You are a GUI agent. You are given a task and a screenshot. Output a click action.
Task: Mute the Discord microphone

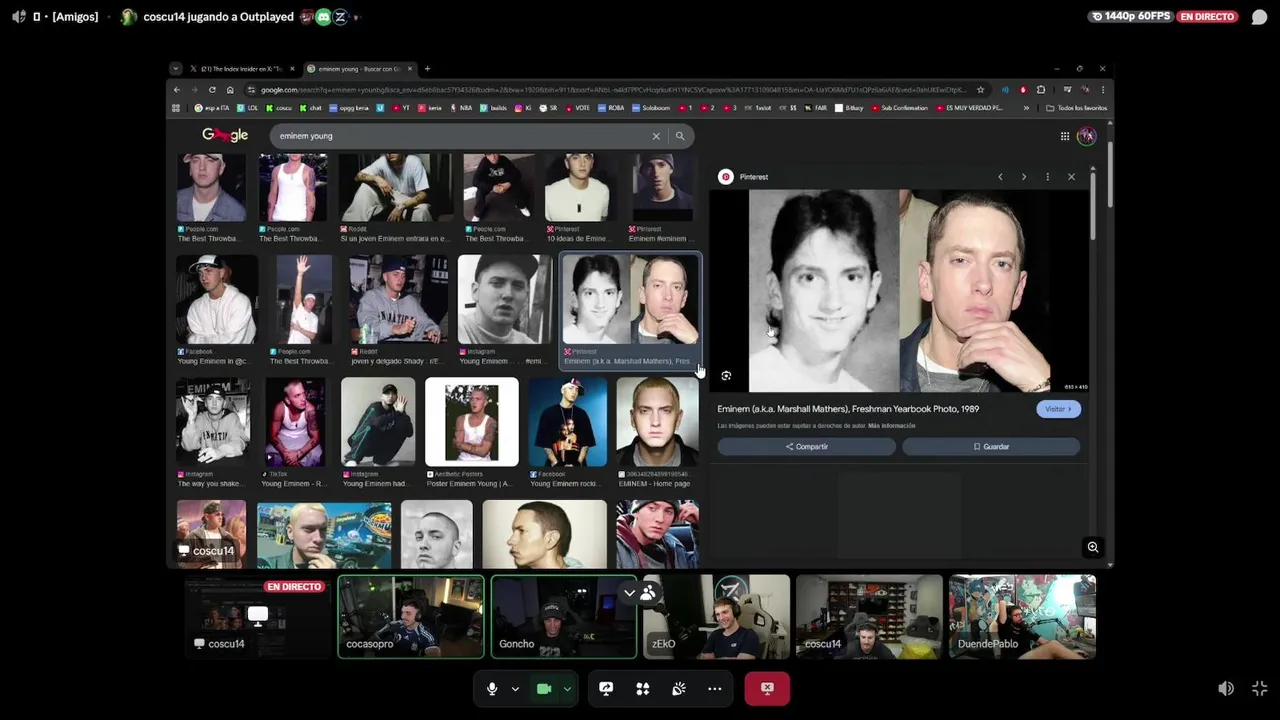[x=492, y=688]
